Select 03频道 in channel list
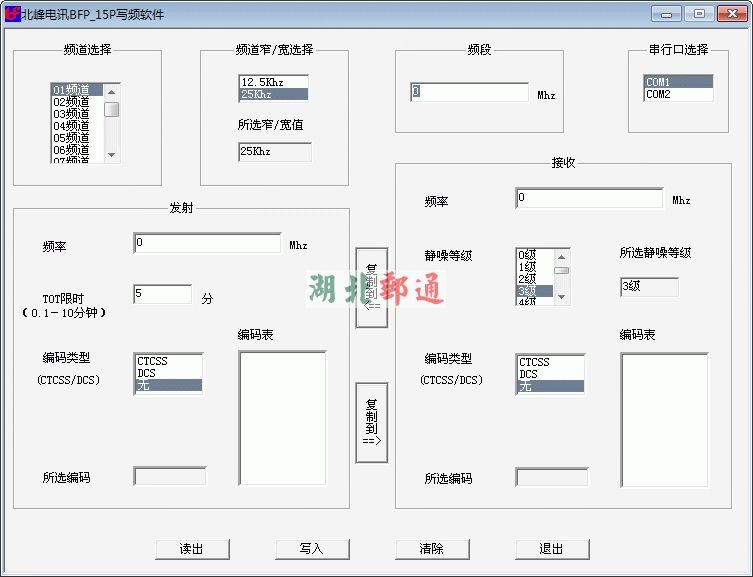The image size is (753, 577). tap(72, 114)
